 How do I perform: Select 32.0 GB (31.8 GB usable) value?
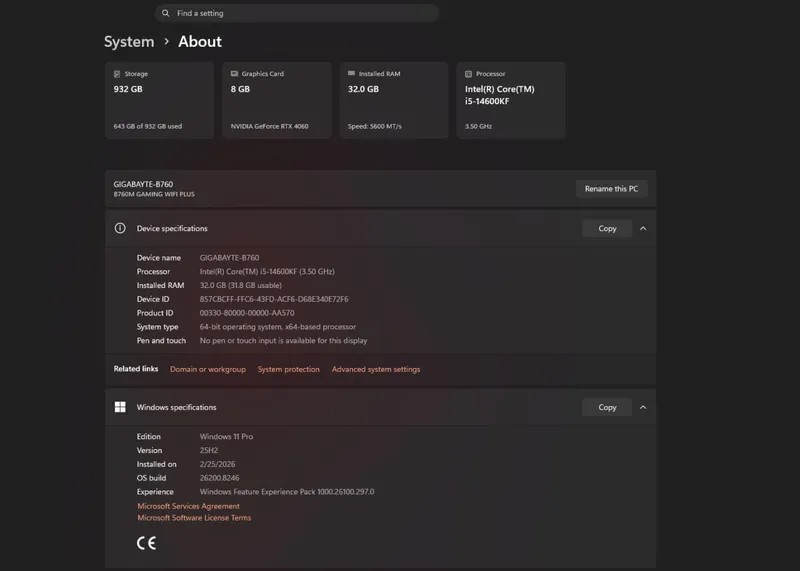(241, 285)
